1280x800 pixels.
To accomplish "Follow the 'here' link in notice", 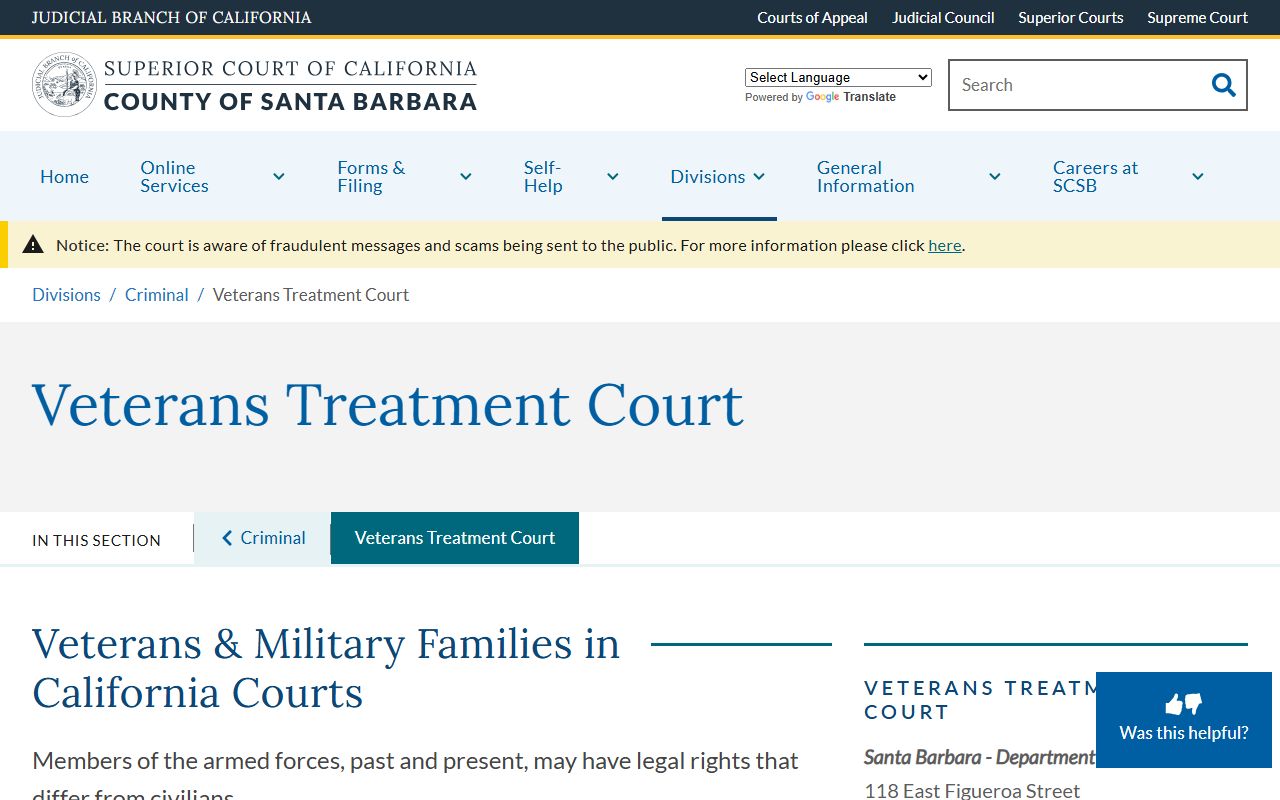I will 945,245.
